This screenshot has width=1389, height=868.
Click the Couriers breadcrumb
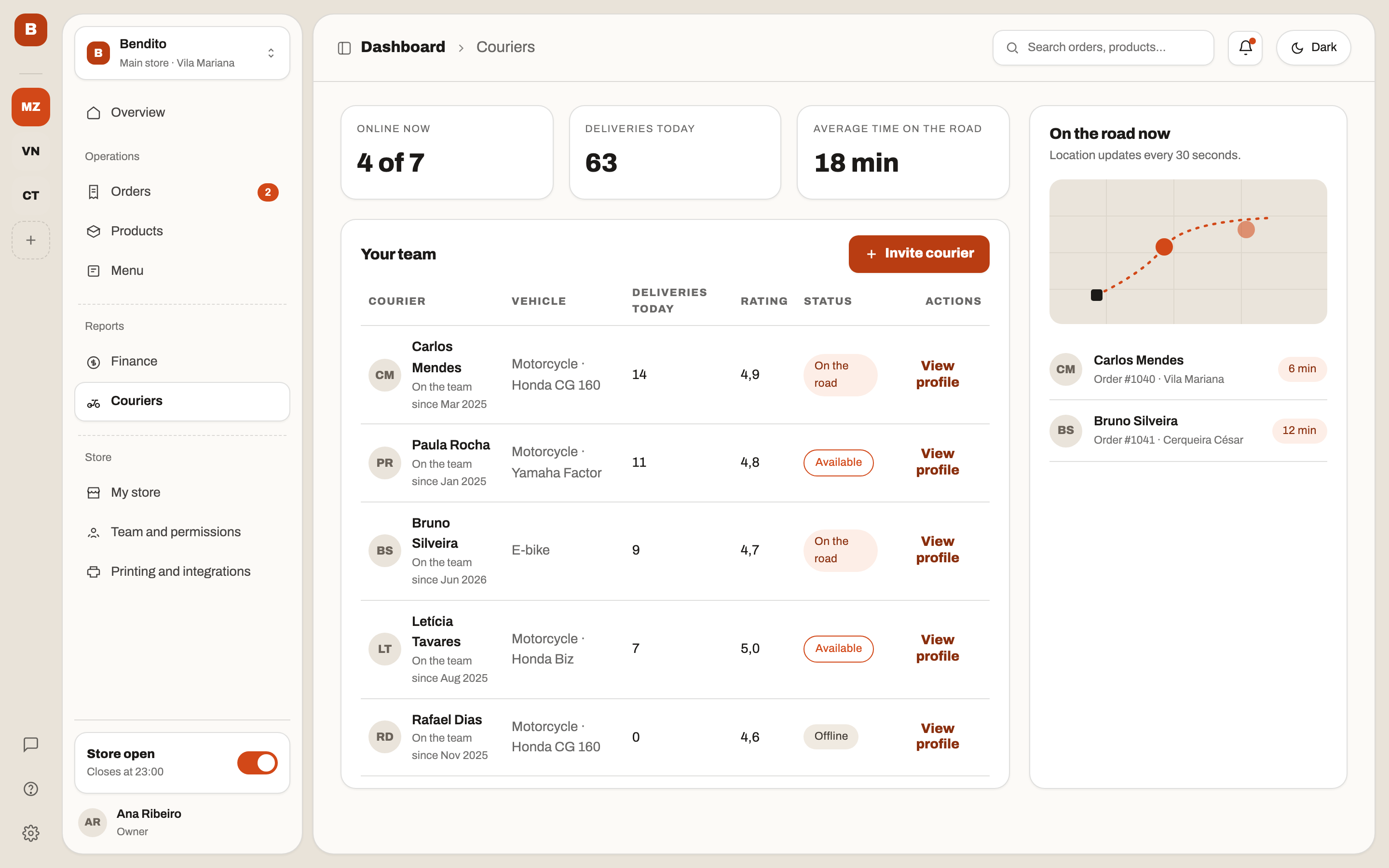coord(505,47)
